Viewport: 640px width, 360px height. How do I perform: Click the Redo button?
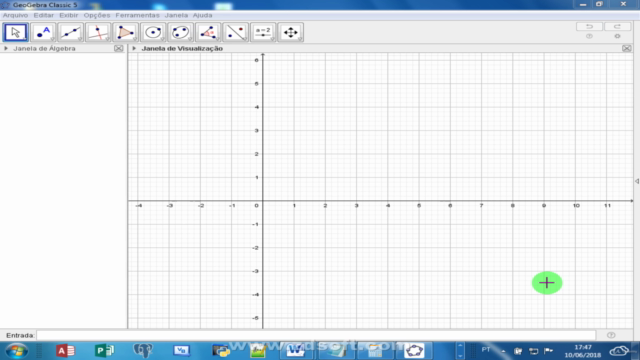617,27
